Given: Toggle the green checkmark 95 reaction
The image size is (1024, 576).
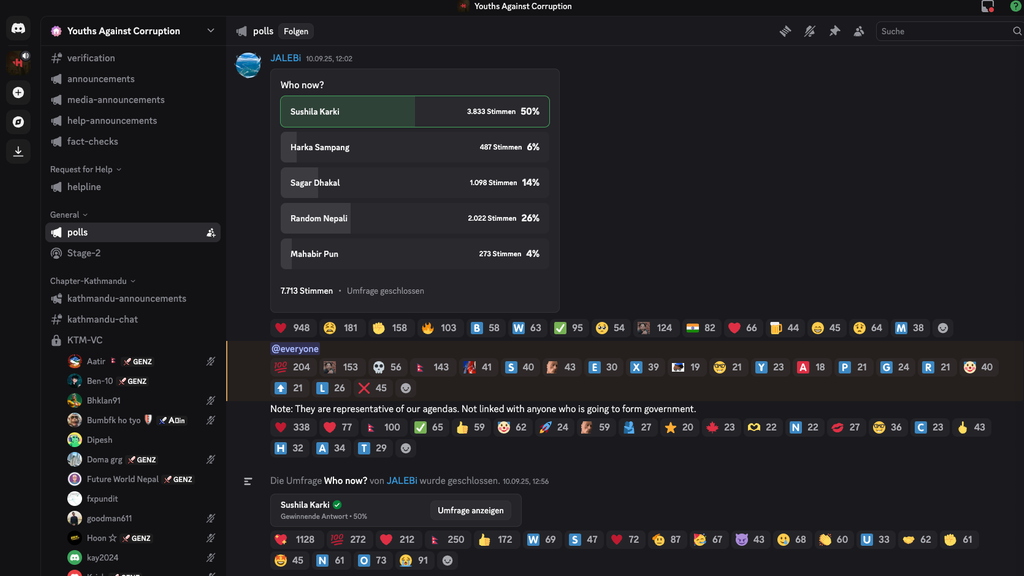Looking at the screenshot, I should point(569,328).
